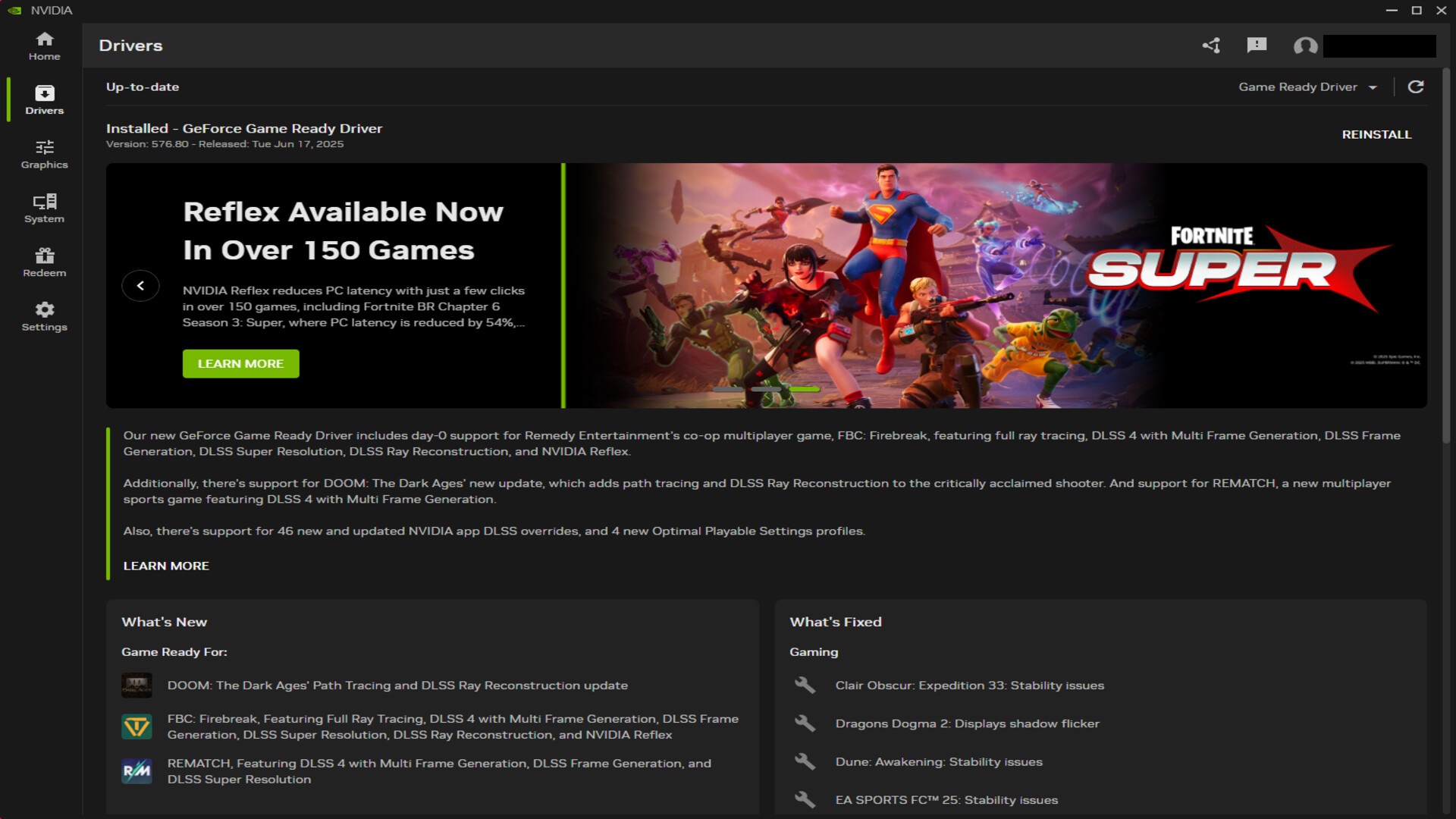
Task: Click wrench icon beside EA SPORTS FC 25
Action: (x=805, y=799)
